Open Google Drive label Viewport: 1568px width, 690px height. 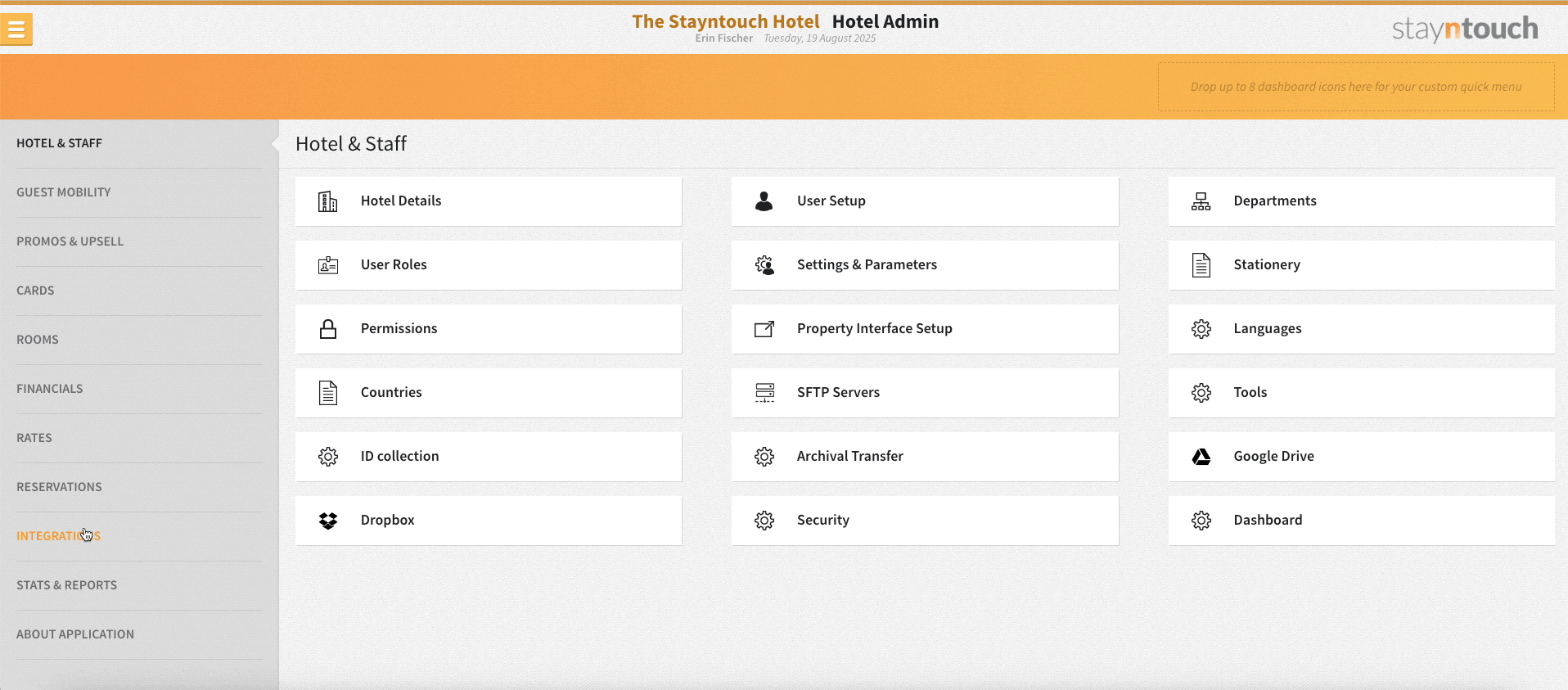[1274, 457]
